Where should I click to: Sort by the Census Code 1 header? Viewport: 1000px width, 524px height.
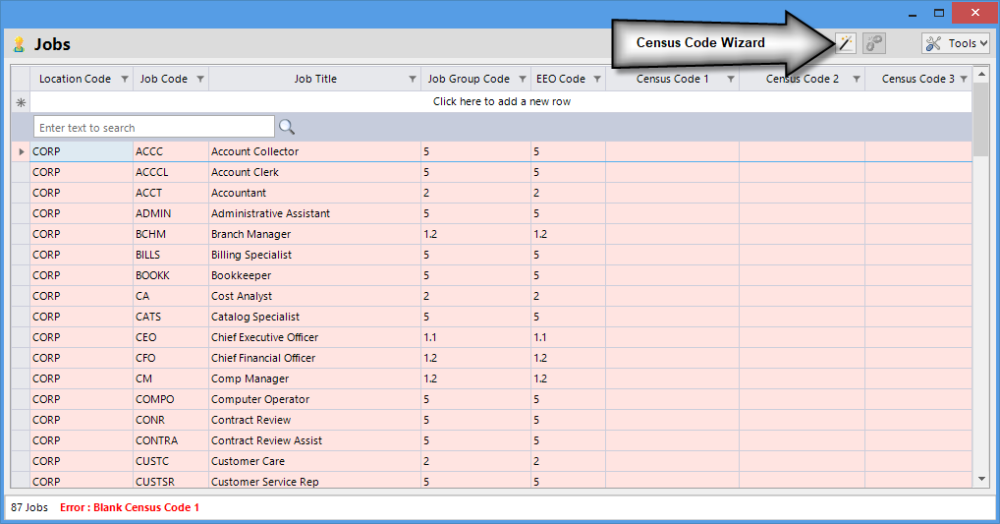pyautogui.click(x=672, y=79)
